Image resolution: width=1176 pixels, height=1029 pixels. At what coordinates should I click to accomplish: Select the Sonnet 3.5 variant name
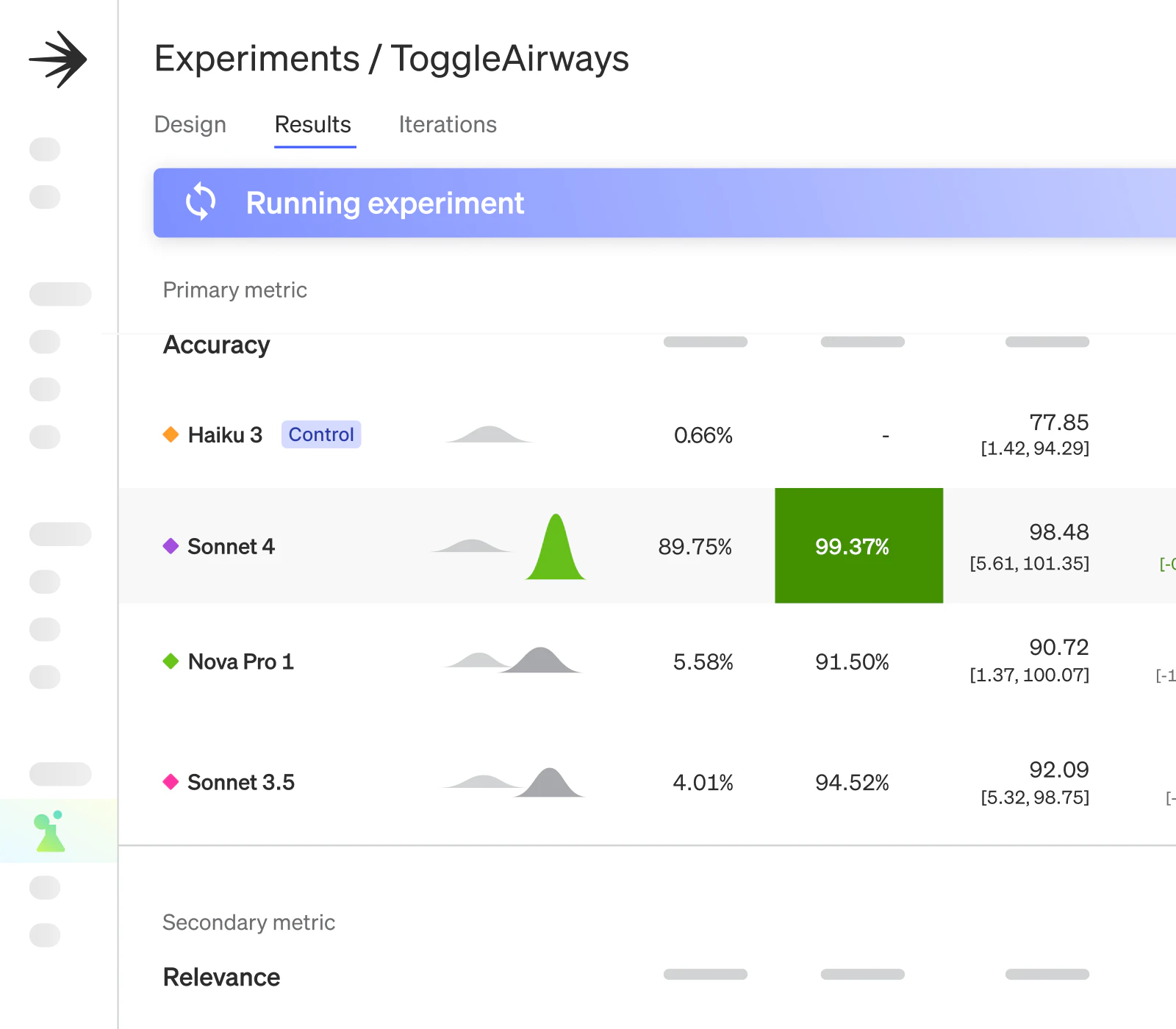pos(241,782)
